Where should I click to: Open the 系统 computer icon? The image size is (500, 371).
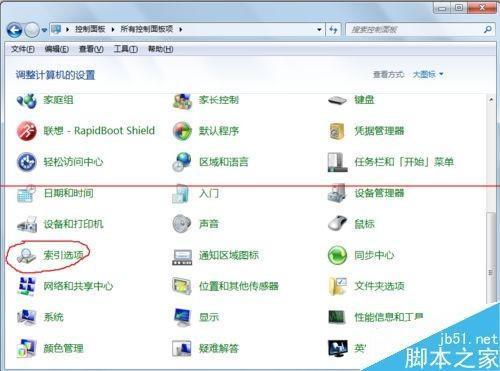coord(27,317)
